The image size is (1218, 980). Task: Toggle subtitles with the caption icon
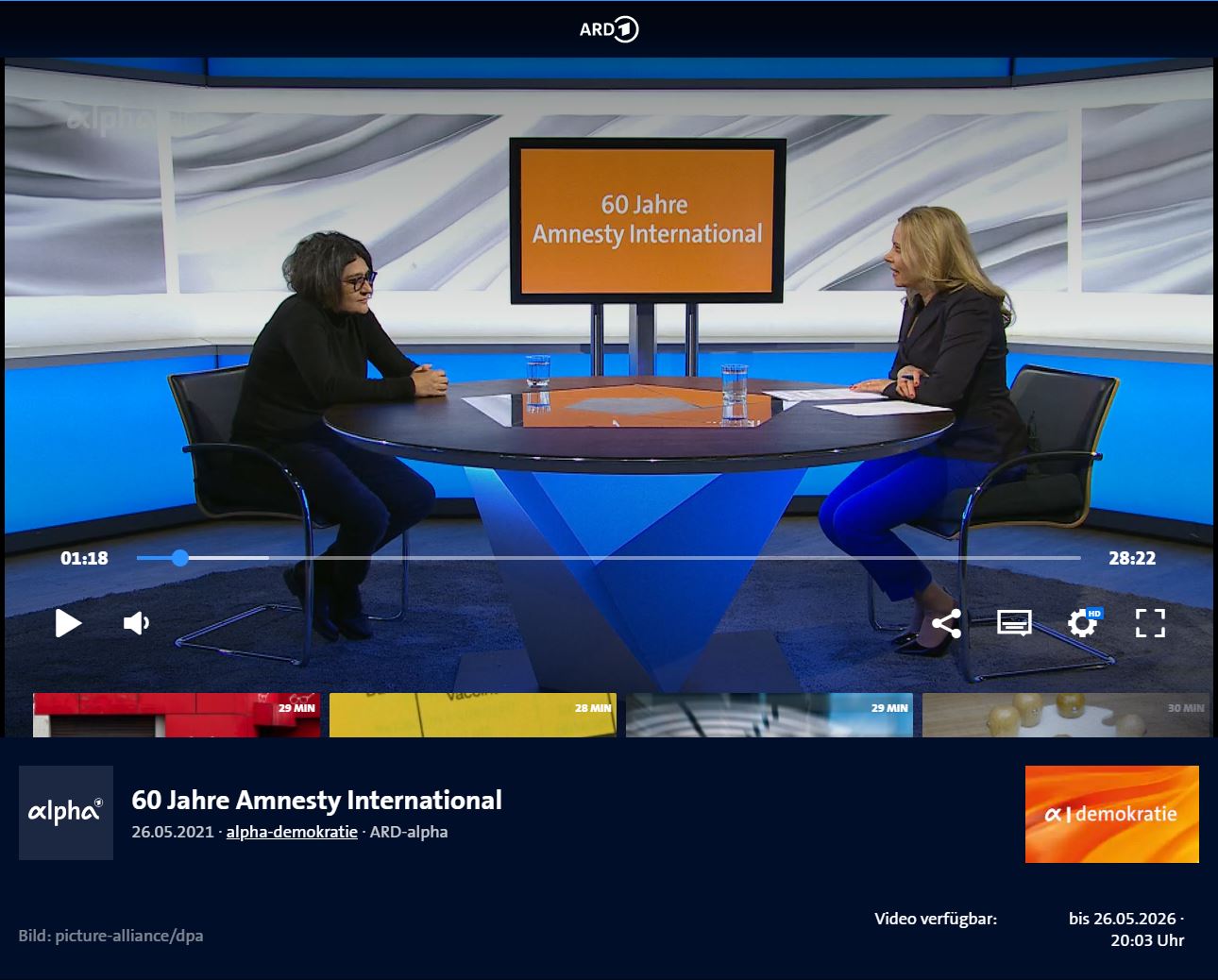(1014, 623)
